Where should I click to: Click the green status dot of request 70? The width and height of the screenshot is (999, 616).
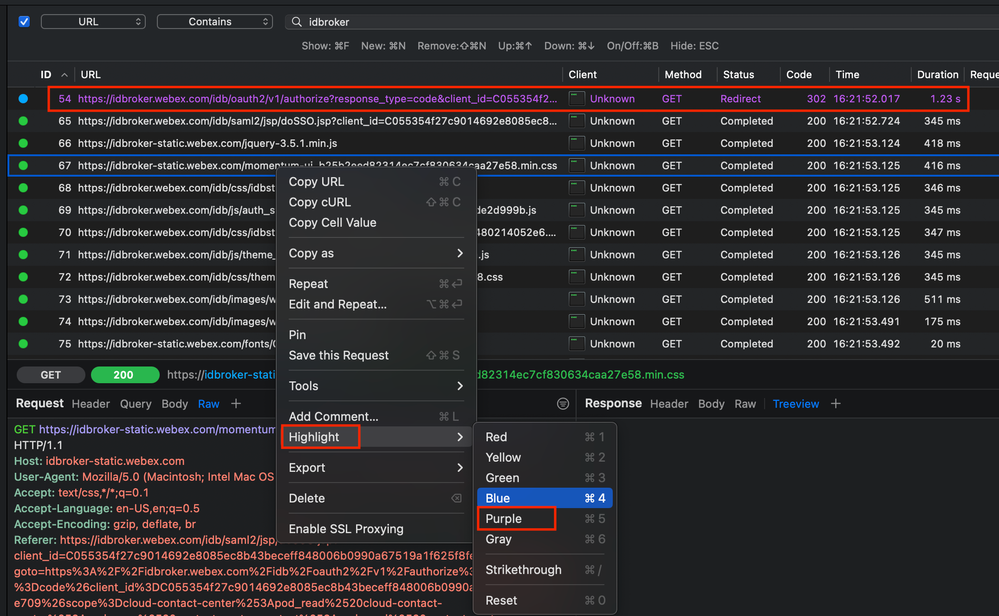24,233
